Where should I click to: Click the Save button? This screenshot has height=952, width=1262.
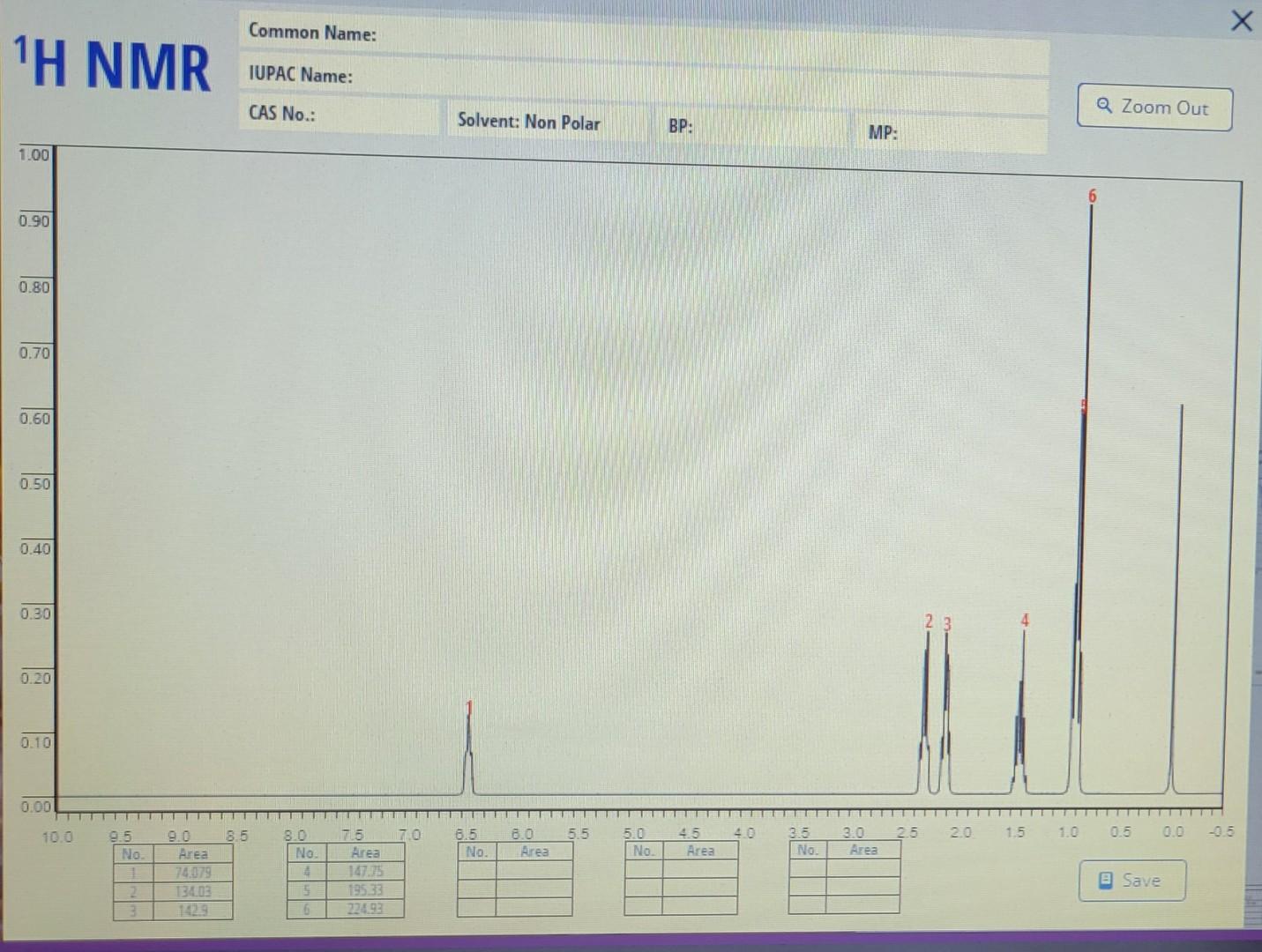click(x=1131, y=880)
